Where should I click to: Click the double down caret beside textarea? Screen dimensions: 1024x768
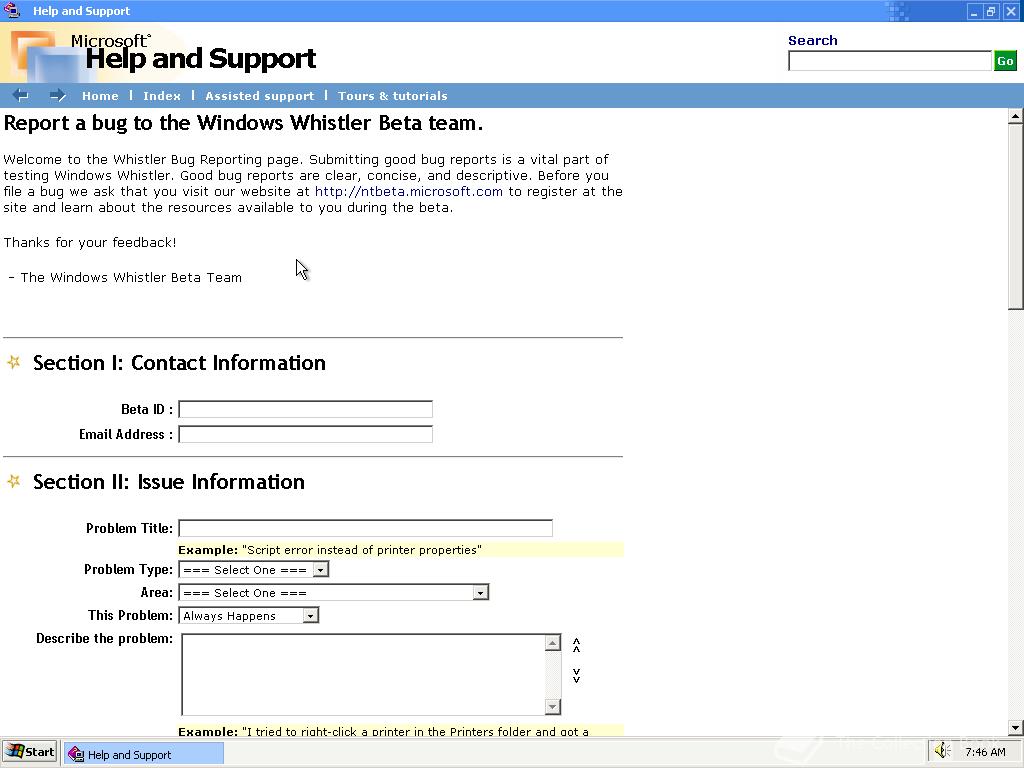(576, 675)
